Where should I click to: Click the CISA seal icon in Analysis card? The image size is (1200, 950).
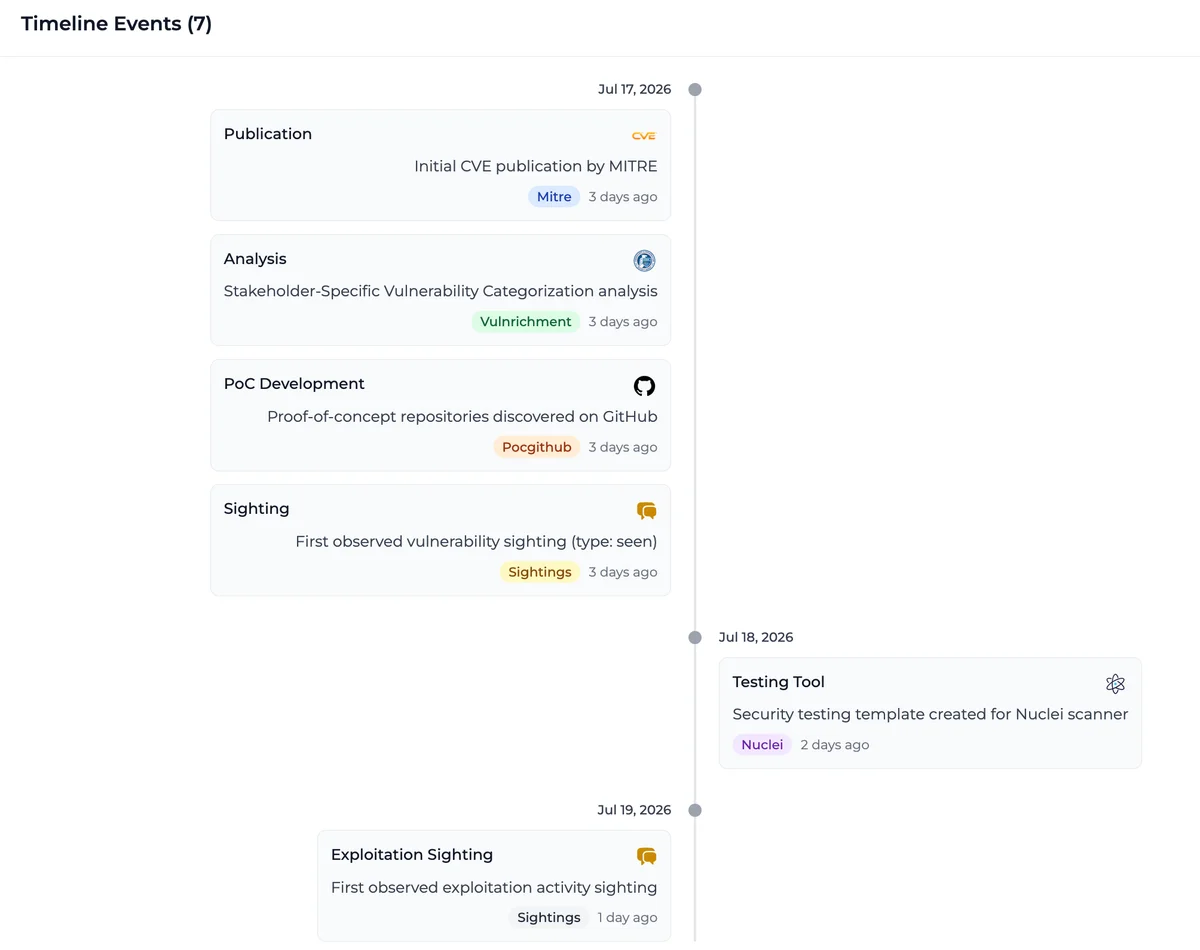pos(644,261)
